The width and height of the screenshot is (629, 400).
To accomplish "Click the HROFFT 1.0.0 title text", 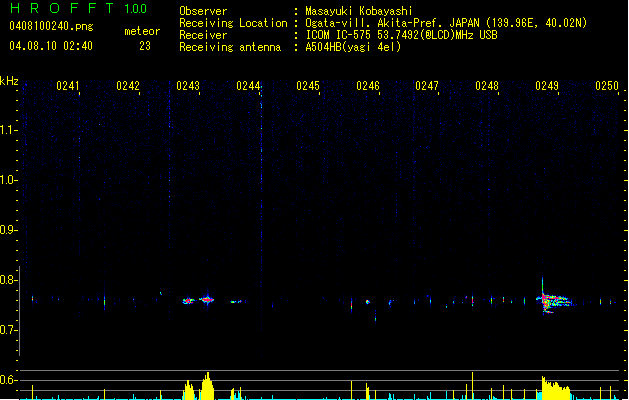I will [x=78, y=8].
